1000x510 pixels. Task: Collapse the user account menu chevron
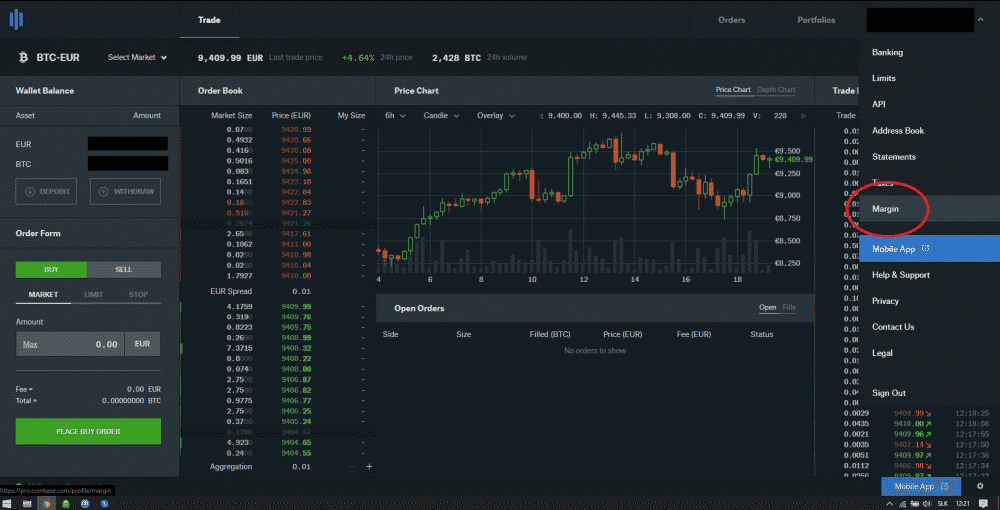[980, 20]
